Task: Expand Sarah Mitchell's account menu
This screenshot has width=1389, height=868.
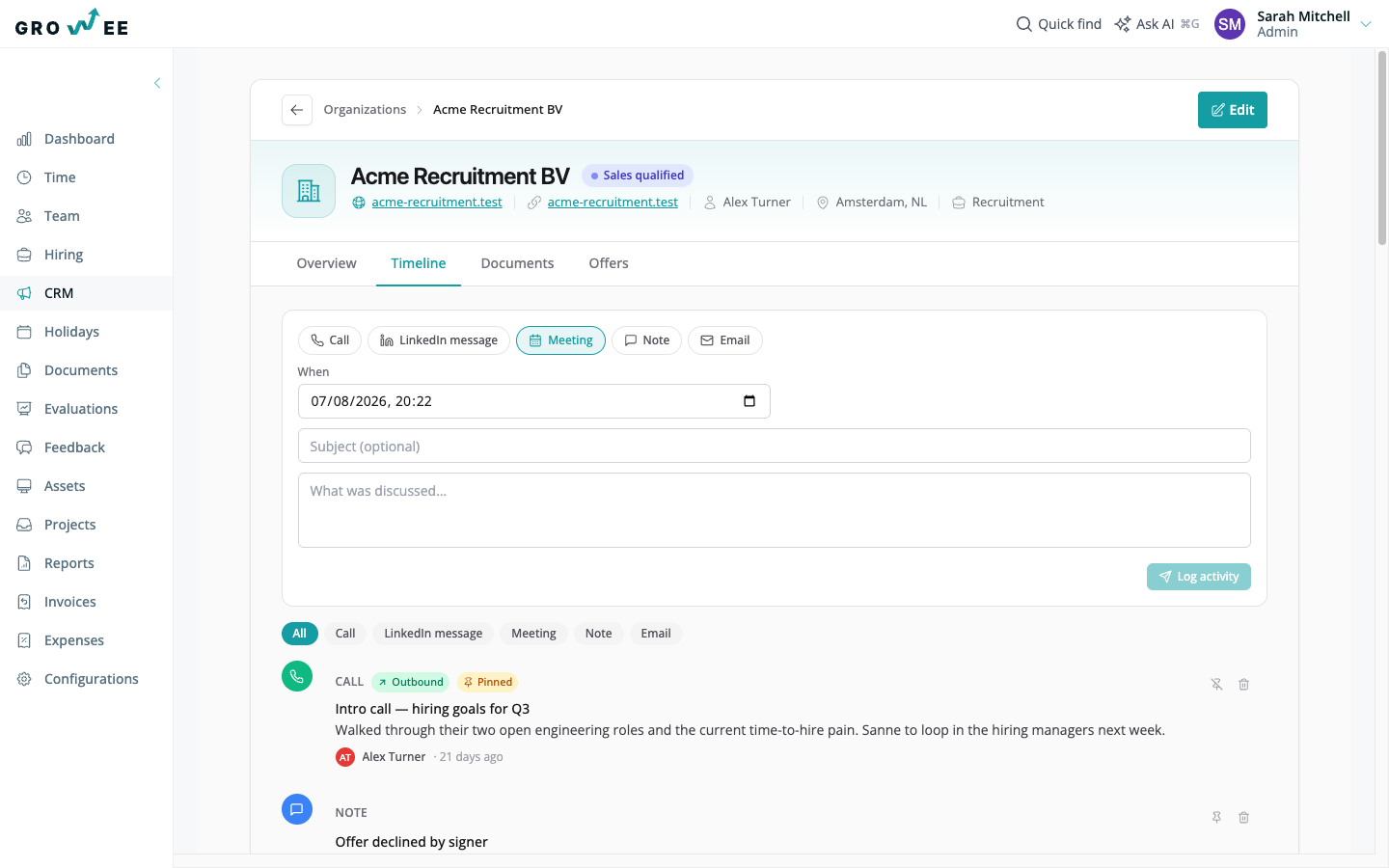Action: point(1365,24)
